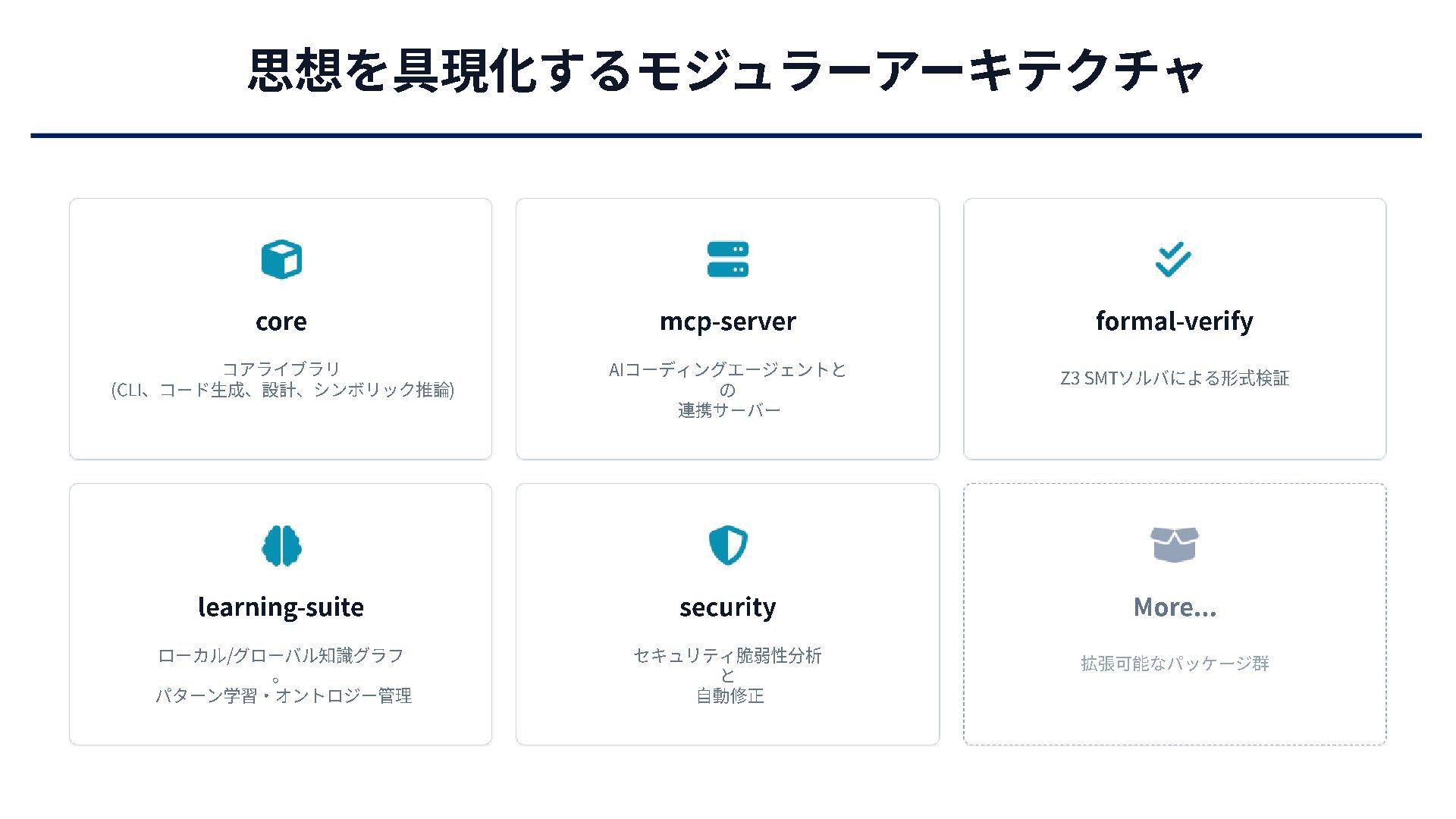Viewport: 1456px width, 819px height.
Task: Click the learning-suite heading text
Action: click(x=281, y=607)
